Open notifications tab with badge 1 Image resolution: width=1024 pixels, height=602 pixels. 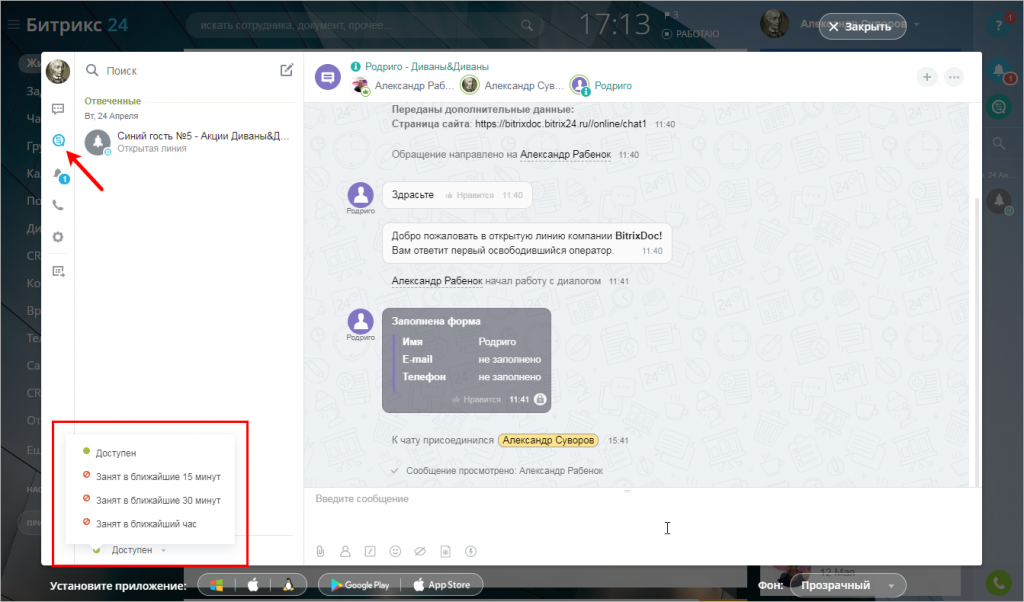coord(60,175)
